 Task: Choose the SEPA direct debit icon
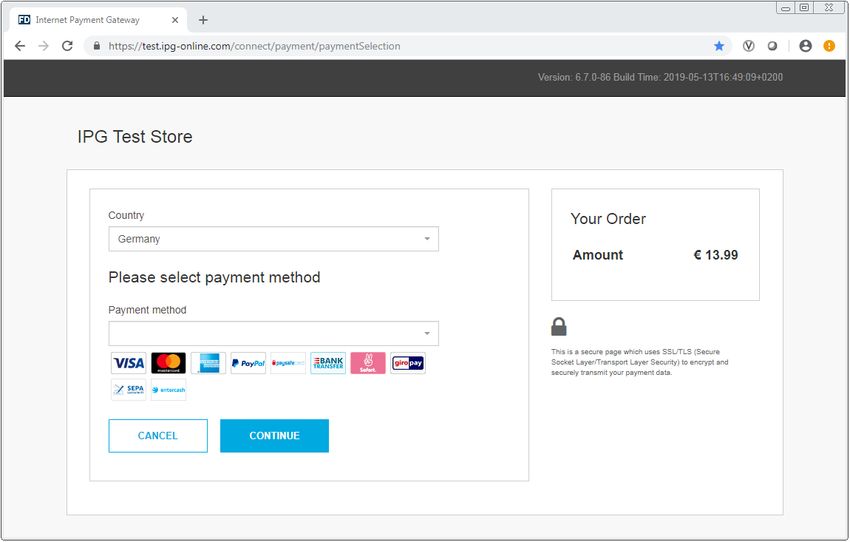click(x=128, y=390)
